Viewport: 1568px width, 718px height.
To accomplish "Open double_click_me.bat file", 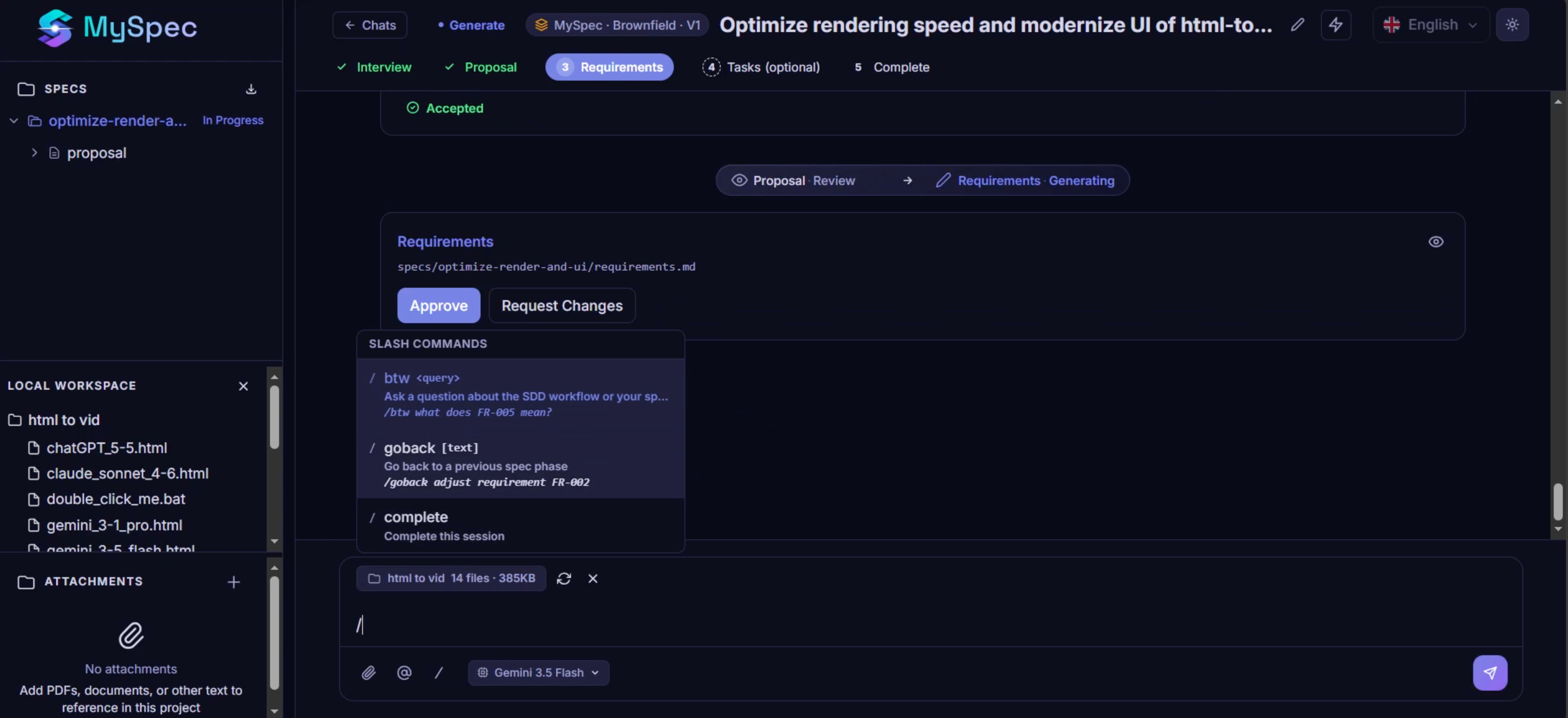I will tap(106, 499).
